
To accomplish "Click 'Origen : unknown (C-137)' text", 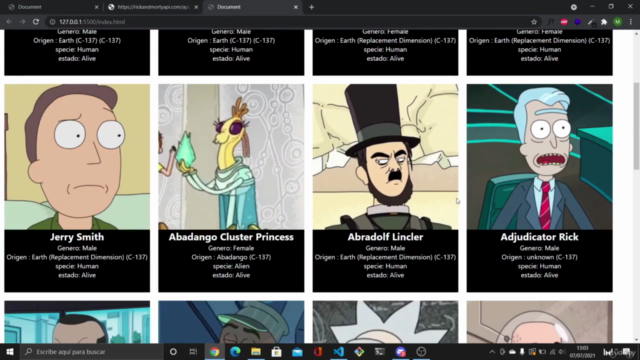I will point(540,257).
